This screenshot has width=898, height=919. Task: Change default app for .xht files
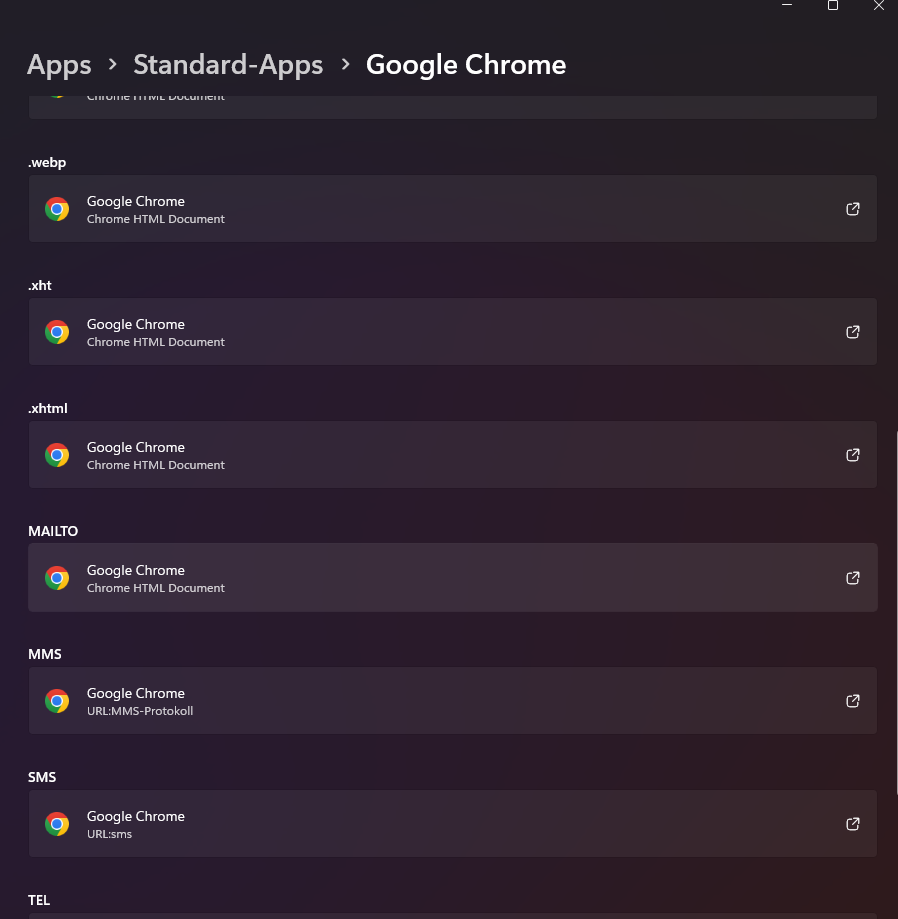[452, 332]
